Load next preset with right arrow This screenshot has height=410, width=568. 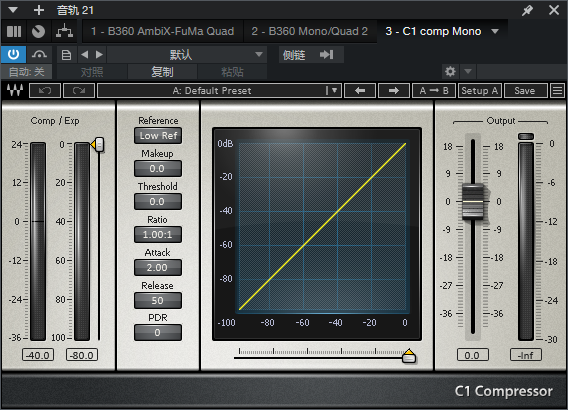click(x=394, y=91)
